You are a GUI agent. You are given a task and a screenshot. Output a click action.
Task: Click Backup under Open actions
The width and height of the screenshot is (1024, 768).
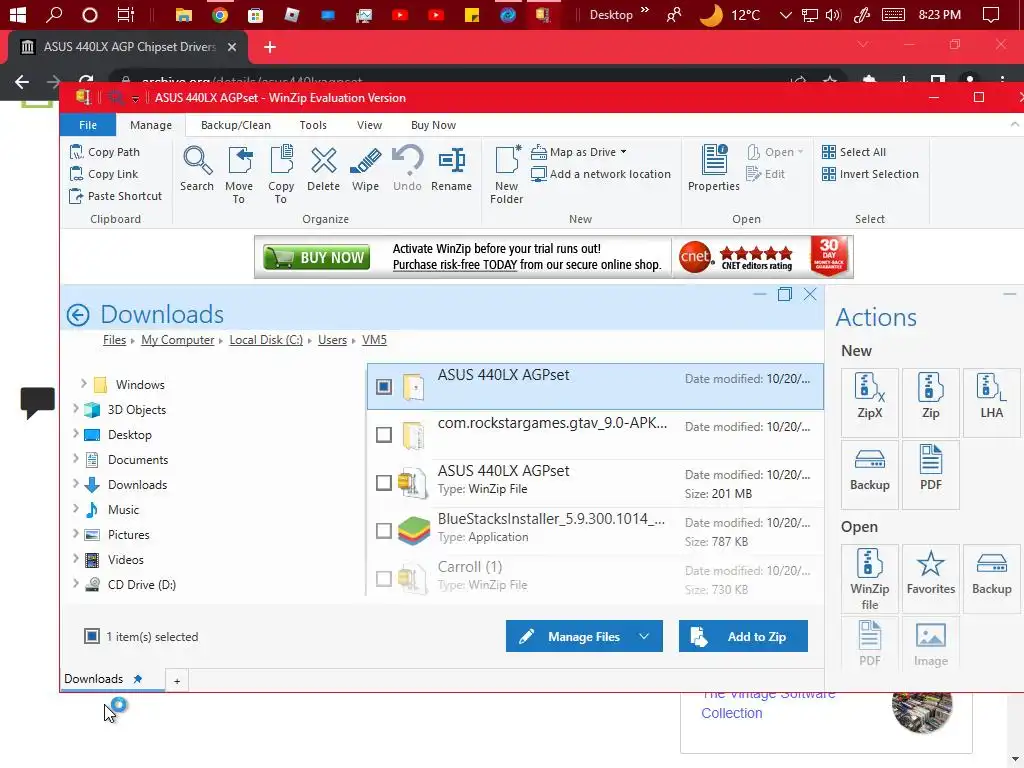[991, 579]
